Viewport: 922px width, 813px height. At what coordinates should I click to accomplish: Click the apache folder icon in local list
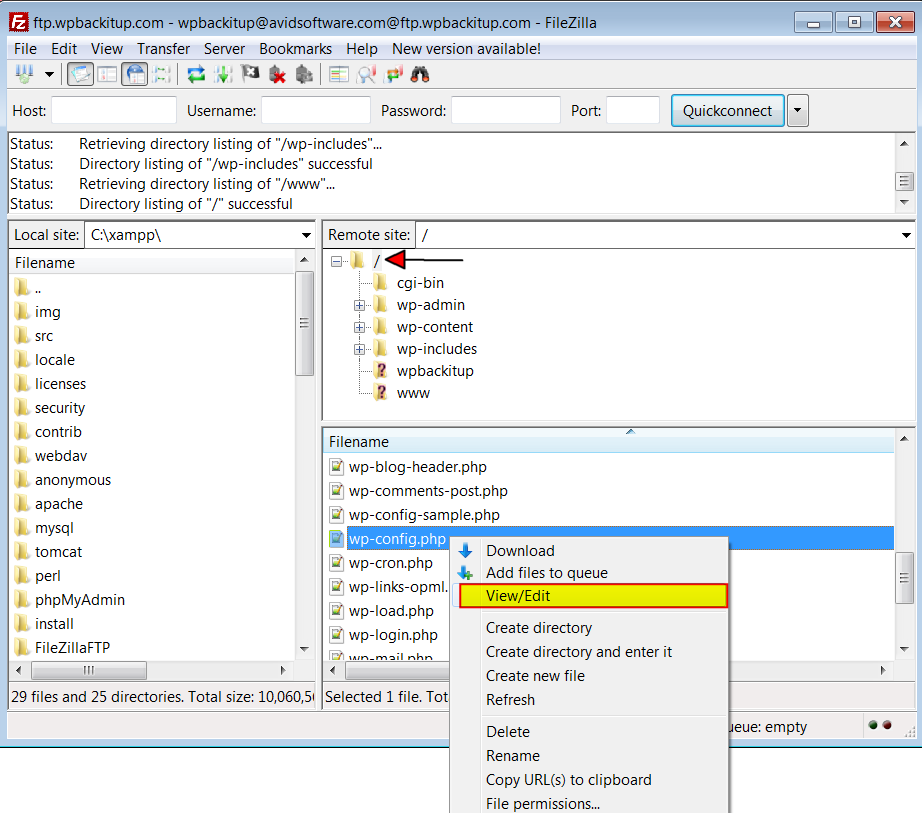pyautogui.click(x=22, y=504)
